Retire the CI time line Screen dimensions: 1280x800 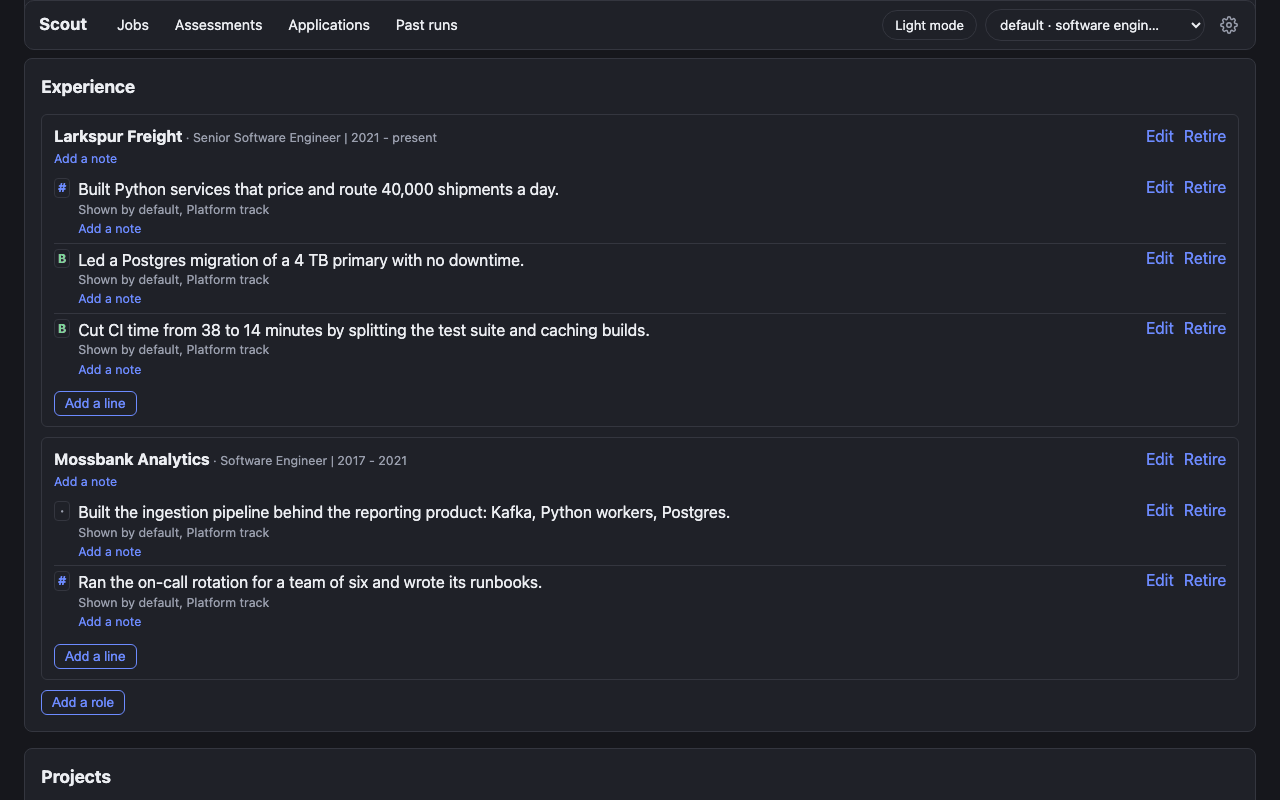click(x=1205, y=328)
